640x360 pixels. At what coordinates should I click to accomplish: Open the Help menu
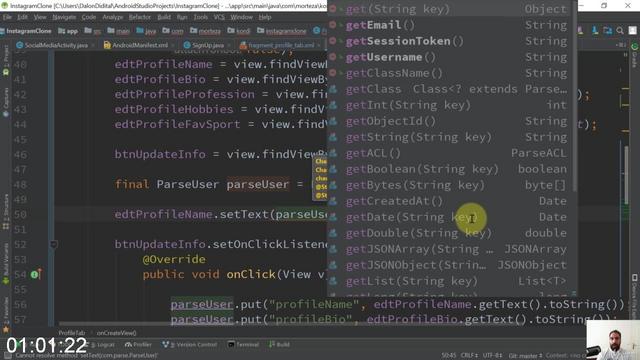pyautogui.click(x=265, y=17)
